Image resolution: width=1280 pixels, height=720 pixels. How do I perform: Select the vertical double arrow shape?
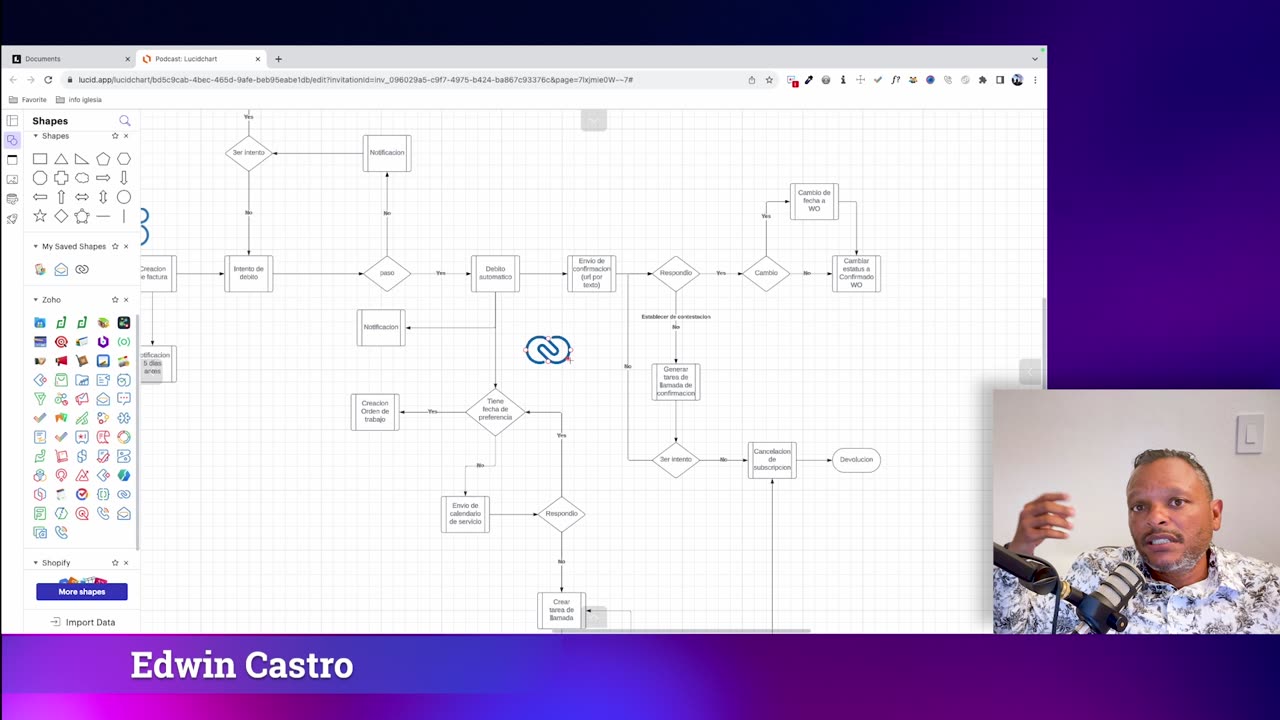(103, 197)
